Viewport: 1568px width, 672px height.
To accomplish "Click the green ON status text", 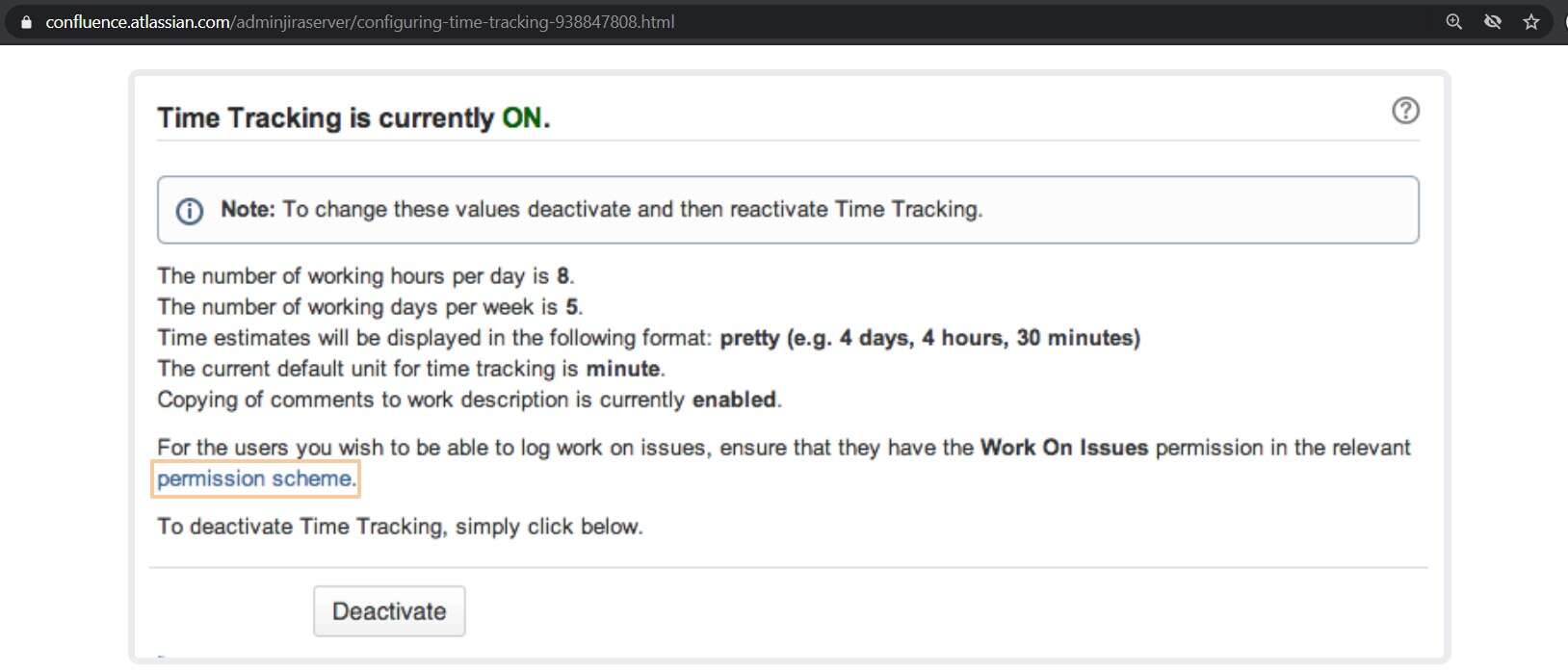I will coord(522,118).
